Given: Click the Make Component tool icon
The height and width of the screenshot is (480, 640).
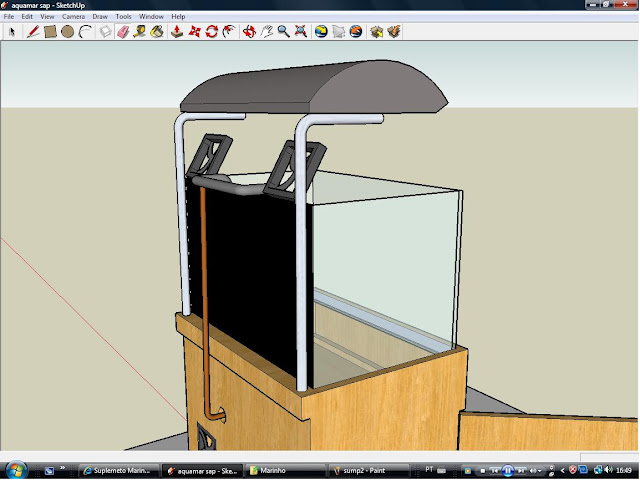Looking at the screenshot, I should [x=105, y=32].
